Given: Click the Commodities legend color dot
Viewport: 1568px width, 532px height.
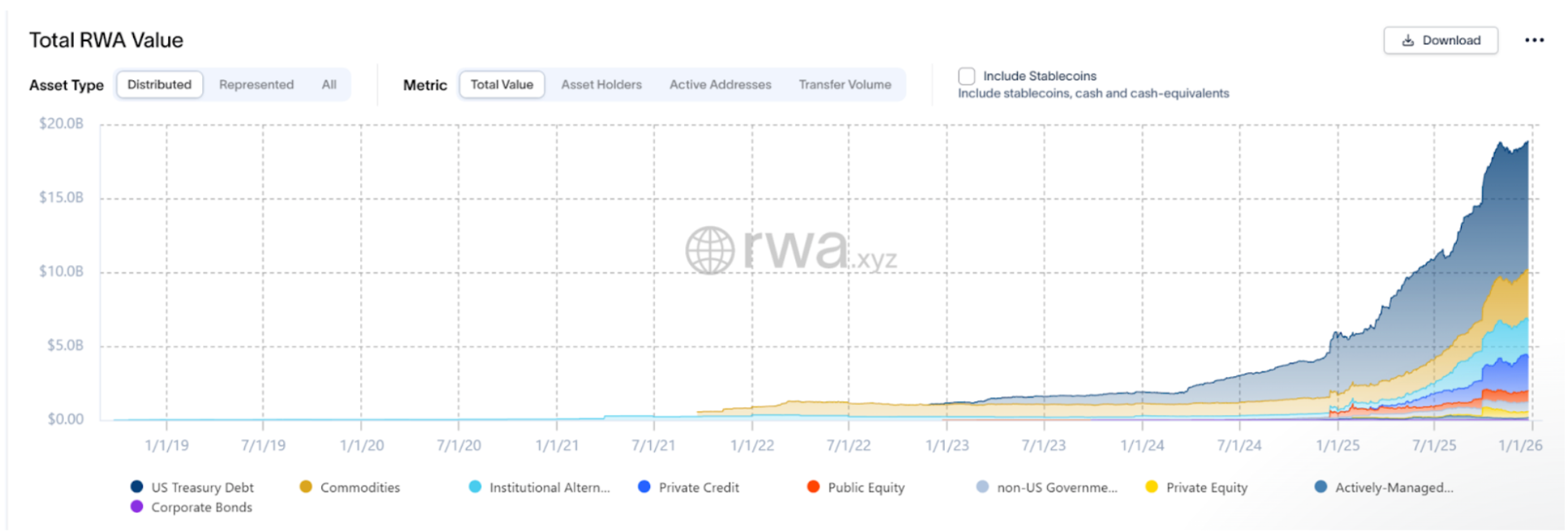Looking at the screenshot, I should pyautogui.click(x=306, y=487).
